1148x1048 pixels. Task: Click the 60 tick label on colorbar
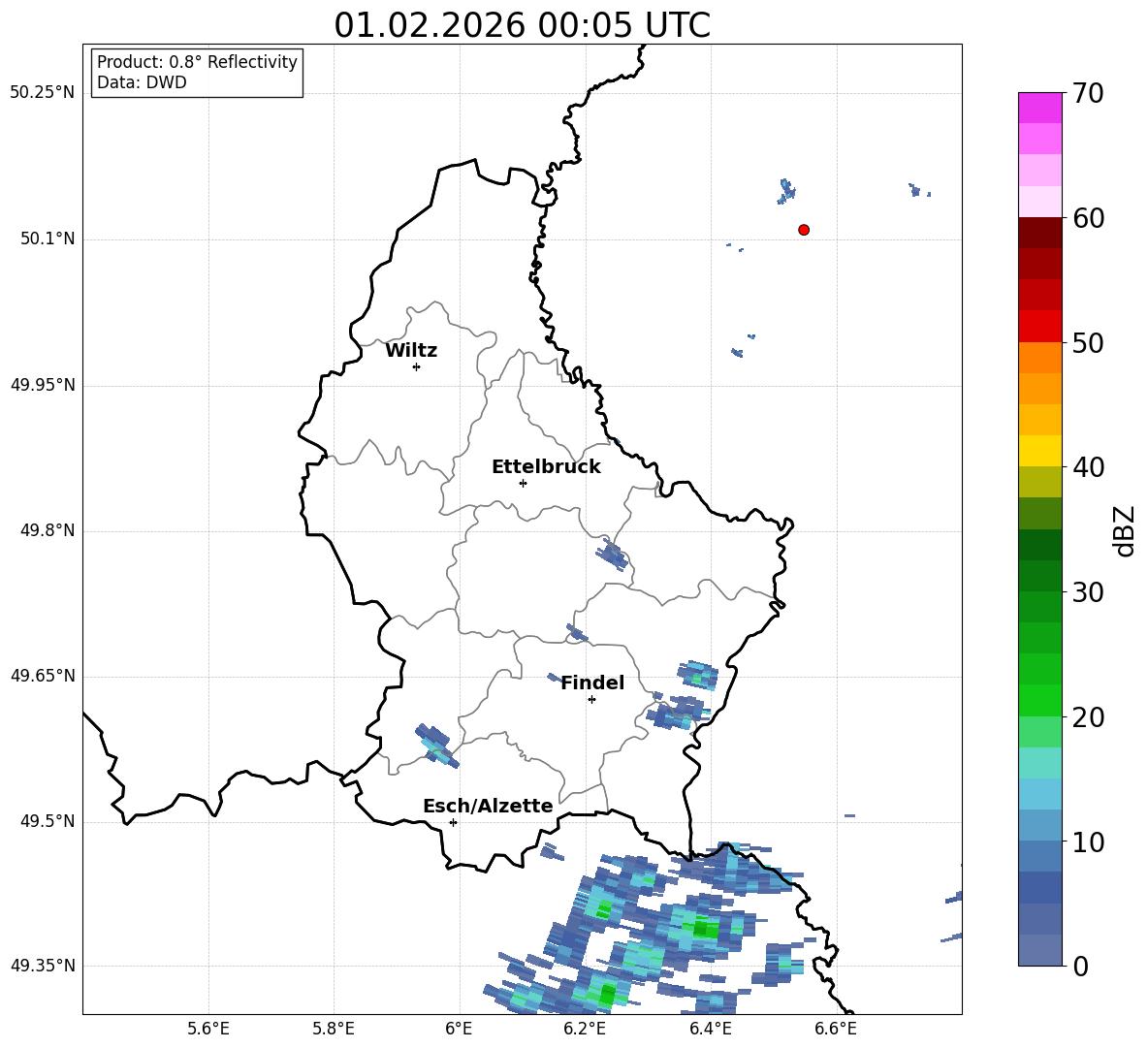click(1088, 218)
